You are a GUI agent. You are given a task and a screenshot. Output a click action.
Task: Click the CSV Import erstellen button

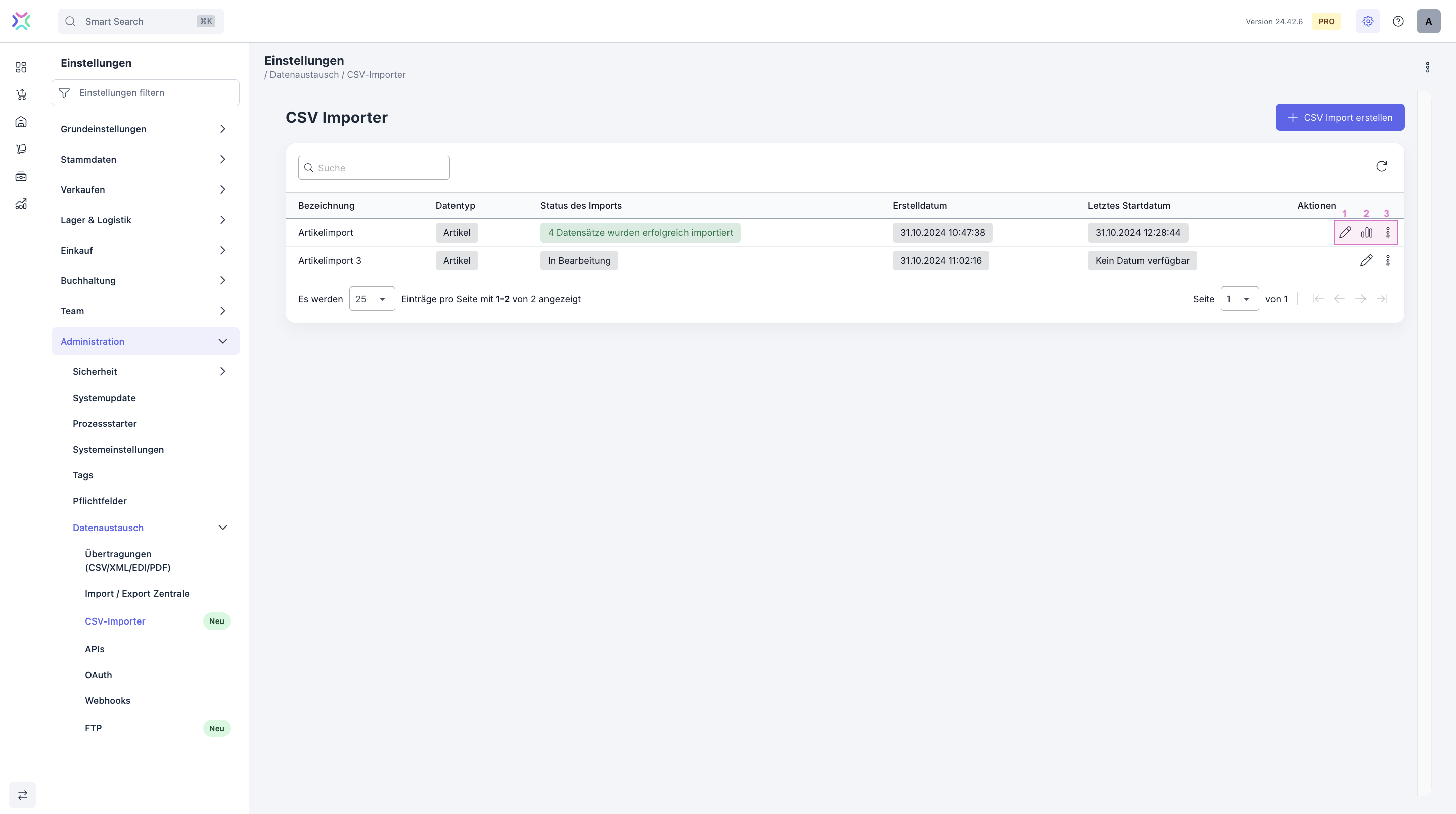coord(1340,118)
